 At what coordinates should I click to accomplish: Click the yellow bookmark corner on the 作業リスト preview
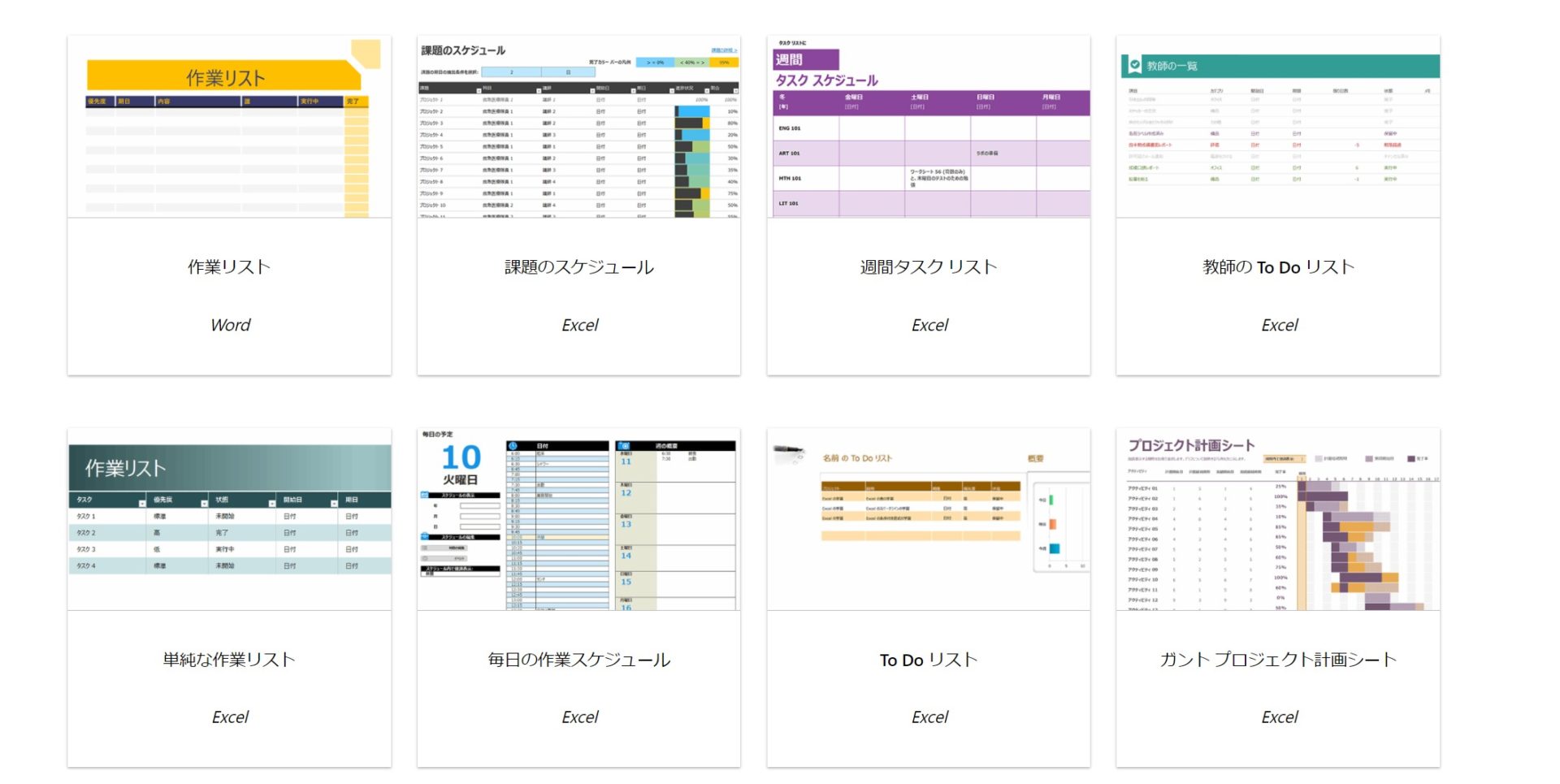[364, 53]
